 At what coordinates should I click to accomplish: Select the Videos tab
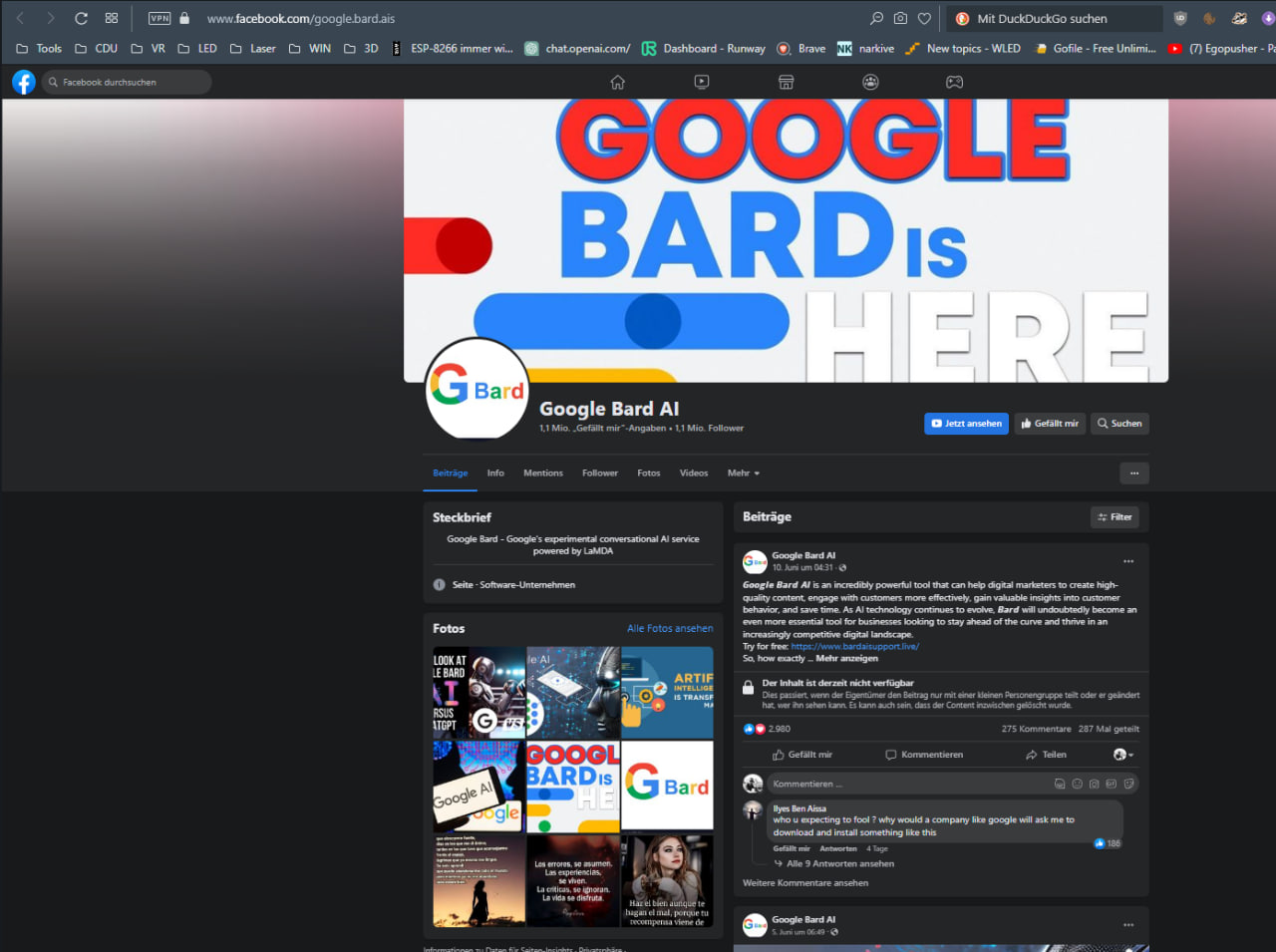(694, 474)
